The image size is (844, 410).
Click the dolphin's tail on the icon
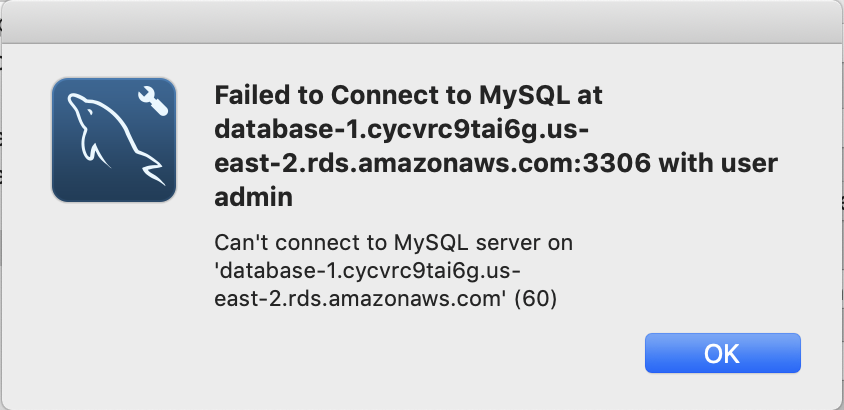pyautogui.click(x=152, y=171)
